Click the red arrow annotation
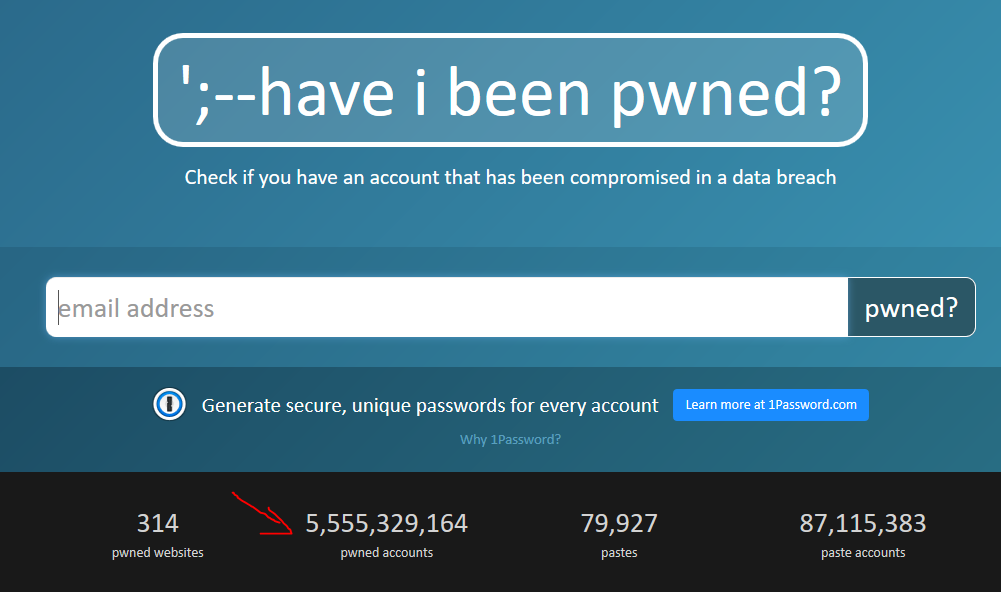The height and width of the screenshot is (592, 1001). click(x=262, y=513)
